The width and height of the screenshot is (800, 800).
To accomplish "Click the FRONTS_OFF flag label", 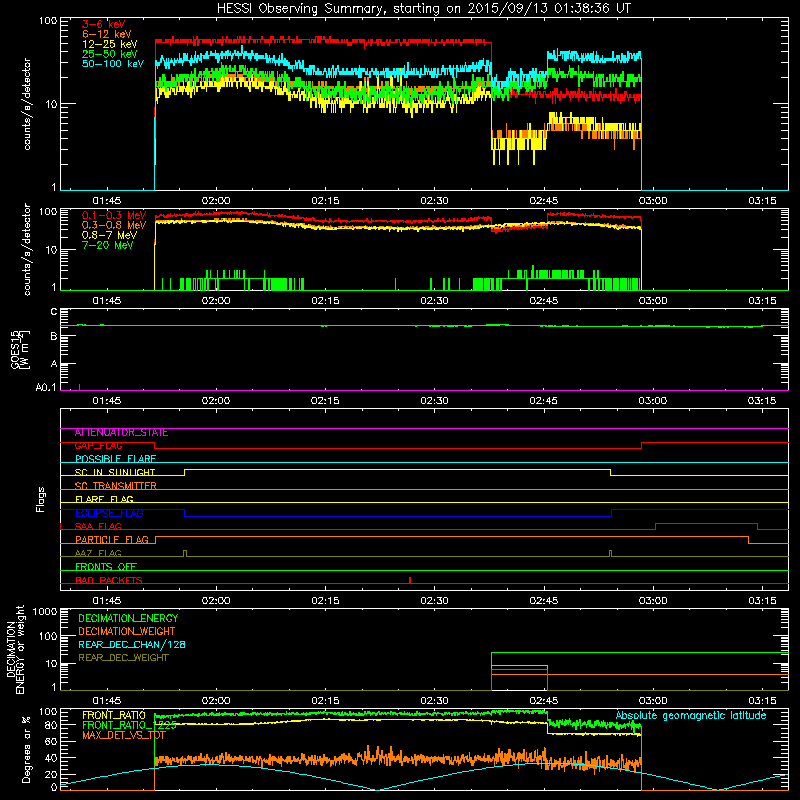I will (x=105, y=567).
